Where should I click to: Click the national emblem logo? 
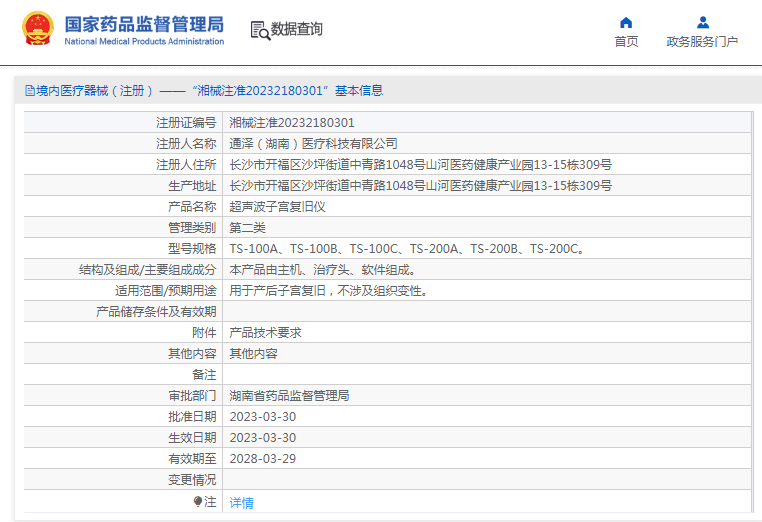(x=38, y=28)
